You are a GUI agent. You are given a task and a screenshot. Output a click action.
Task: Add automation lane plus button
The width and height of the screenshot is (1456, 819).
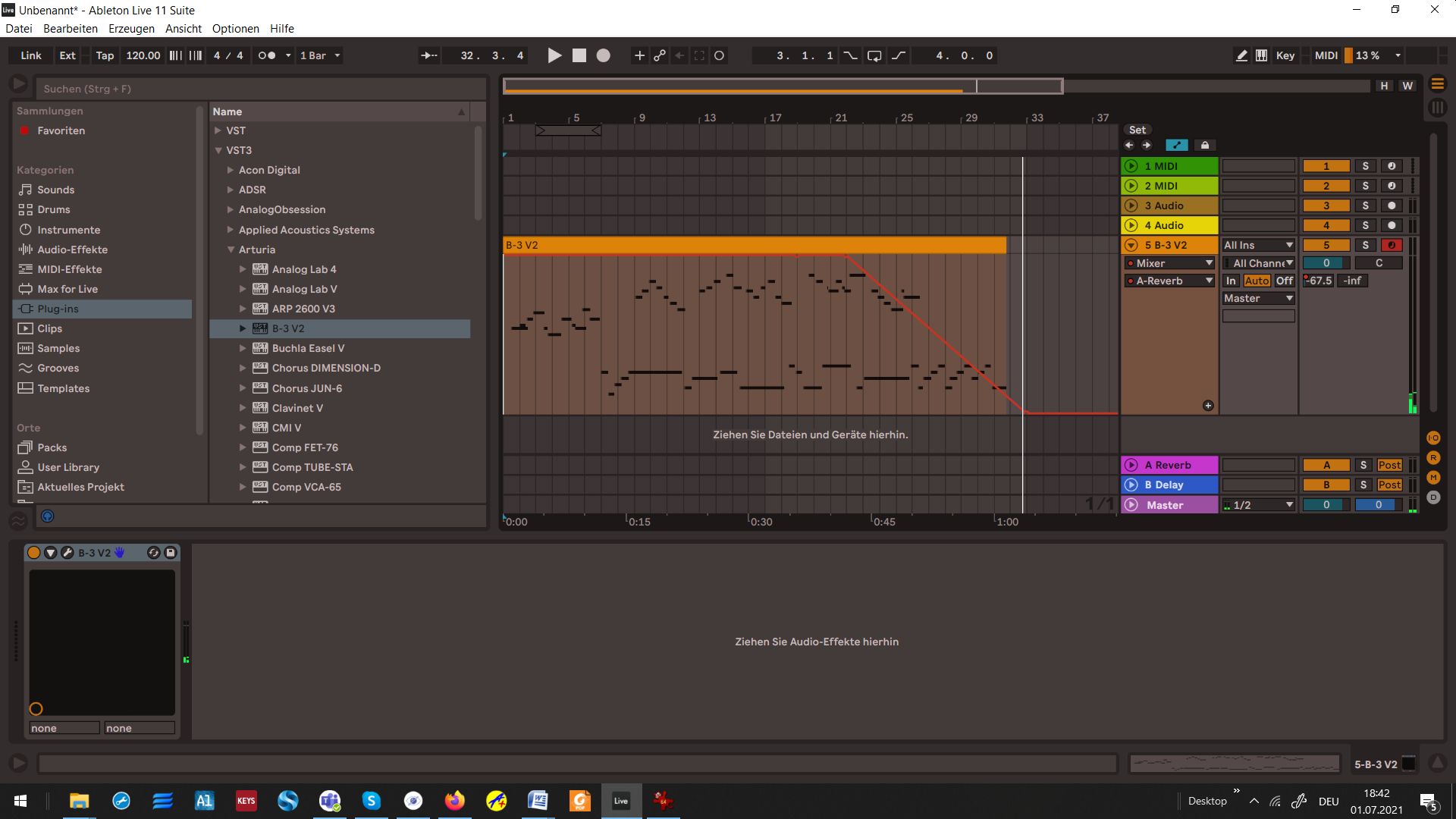point(1208,406)
